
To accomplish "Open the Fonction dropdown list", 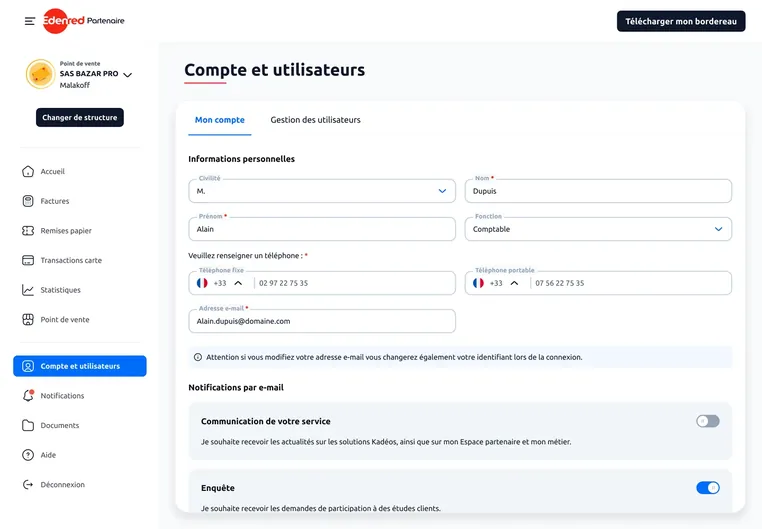I will pos(598,229).
